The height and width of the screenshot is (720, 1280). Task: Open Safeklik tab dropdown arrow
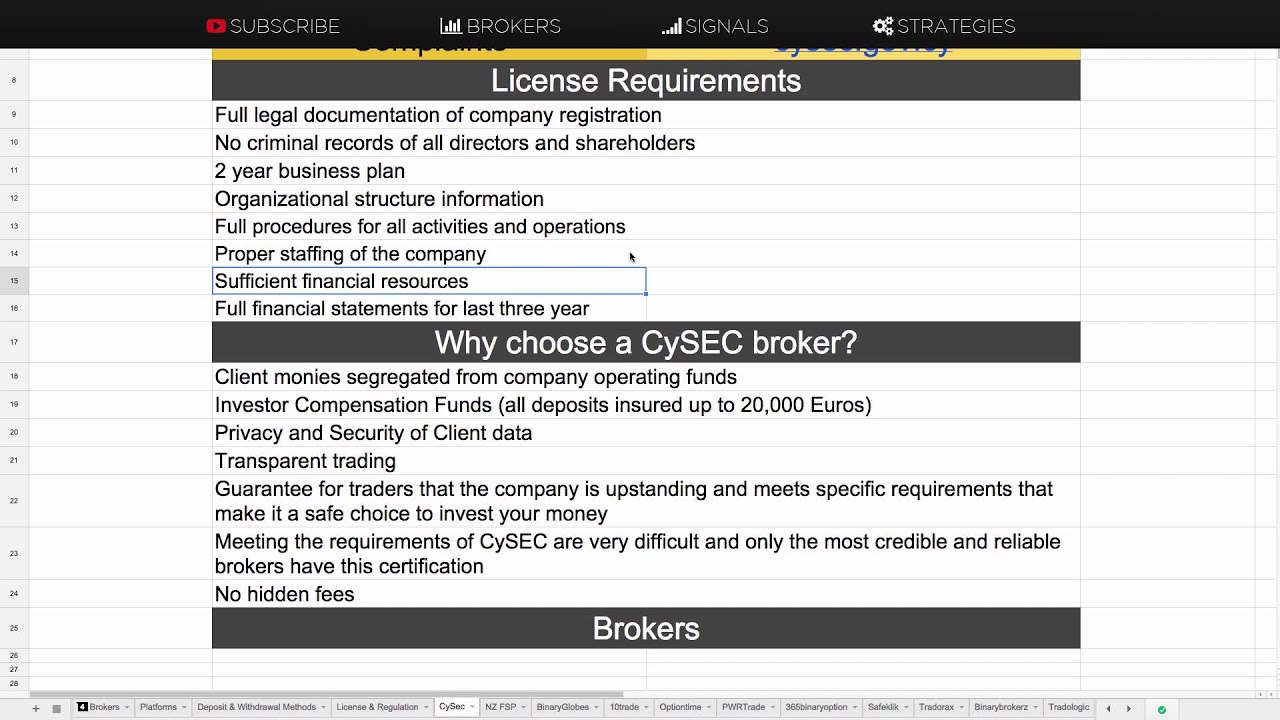pos(906,708)
